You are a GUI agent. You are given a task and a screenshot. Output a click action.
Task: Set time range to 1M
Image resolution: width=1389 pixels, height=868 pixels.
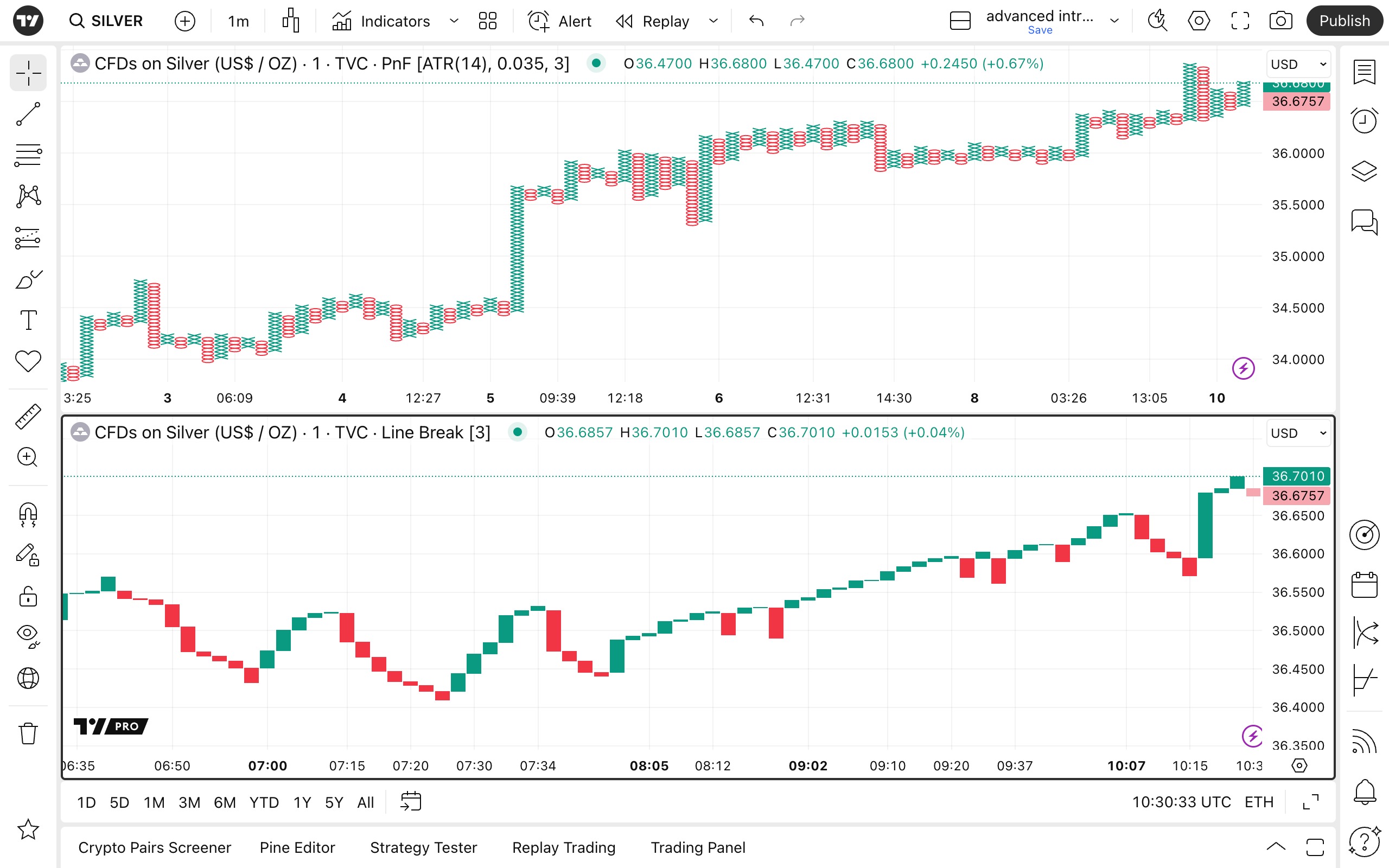(154, 802)
